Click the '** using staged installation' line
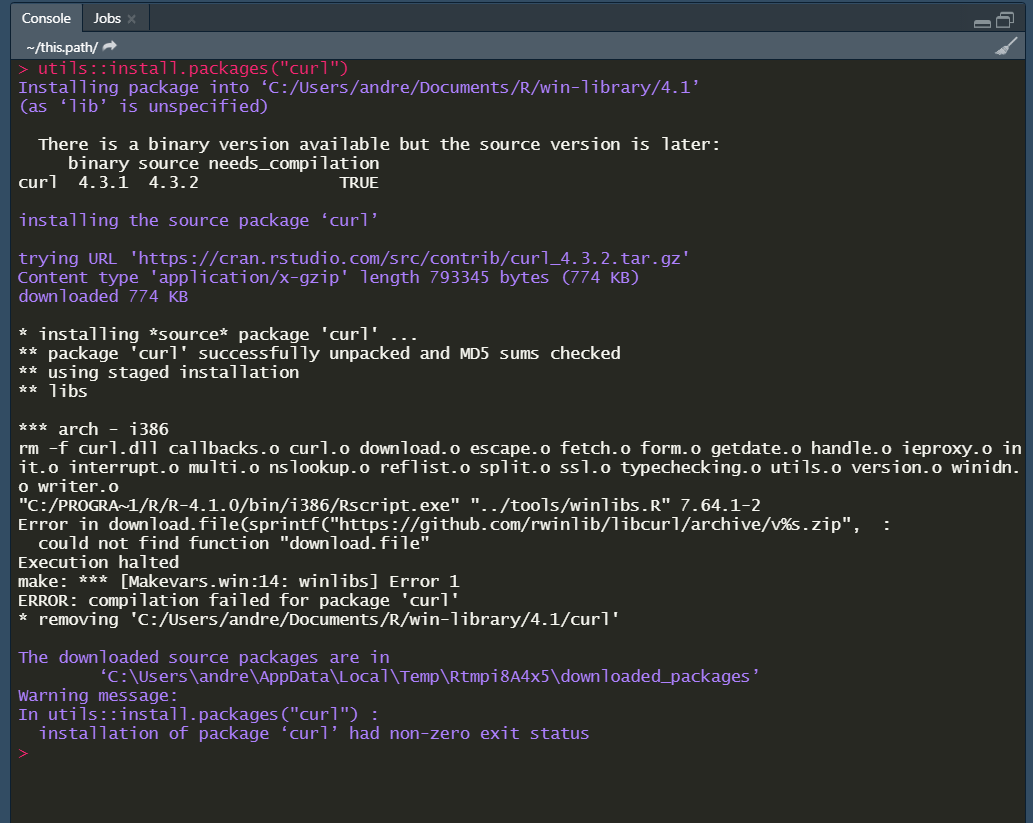The image size is (1033, 823). point(159,372)
